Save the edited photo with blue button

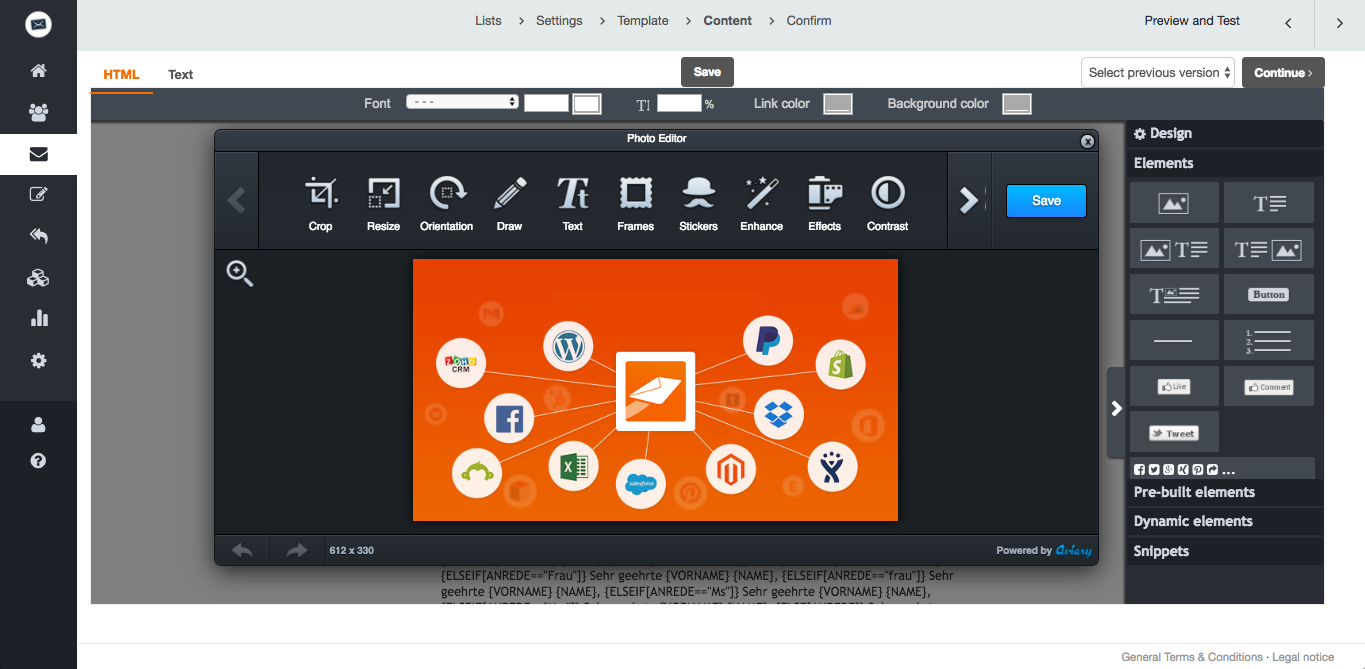point(1046,200)
